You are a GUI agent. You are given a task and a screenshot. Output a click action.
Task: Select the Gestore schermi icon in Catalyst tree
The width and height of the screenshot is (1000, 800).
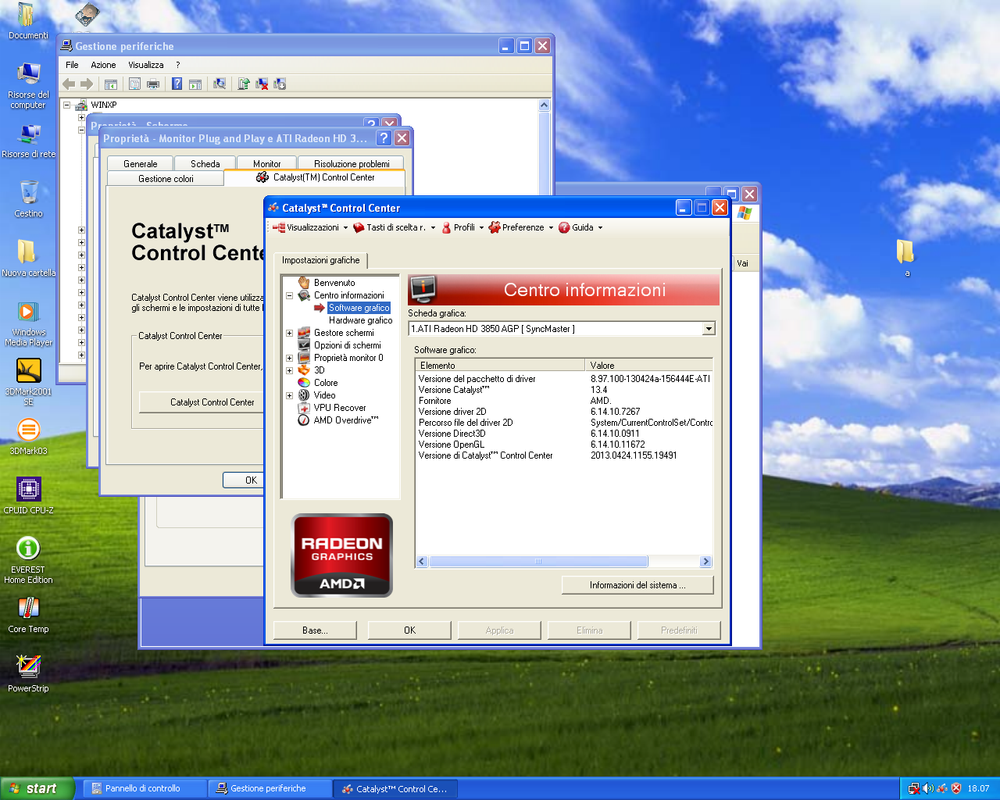point(304,332)
